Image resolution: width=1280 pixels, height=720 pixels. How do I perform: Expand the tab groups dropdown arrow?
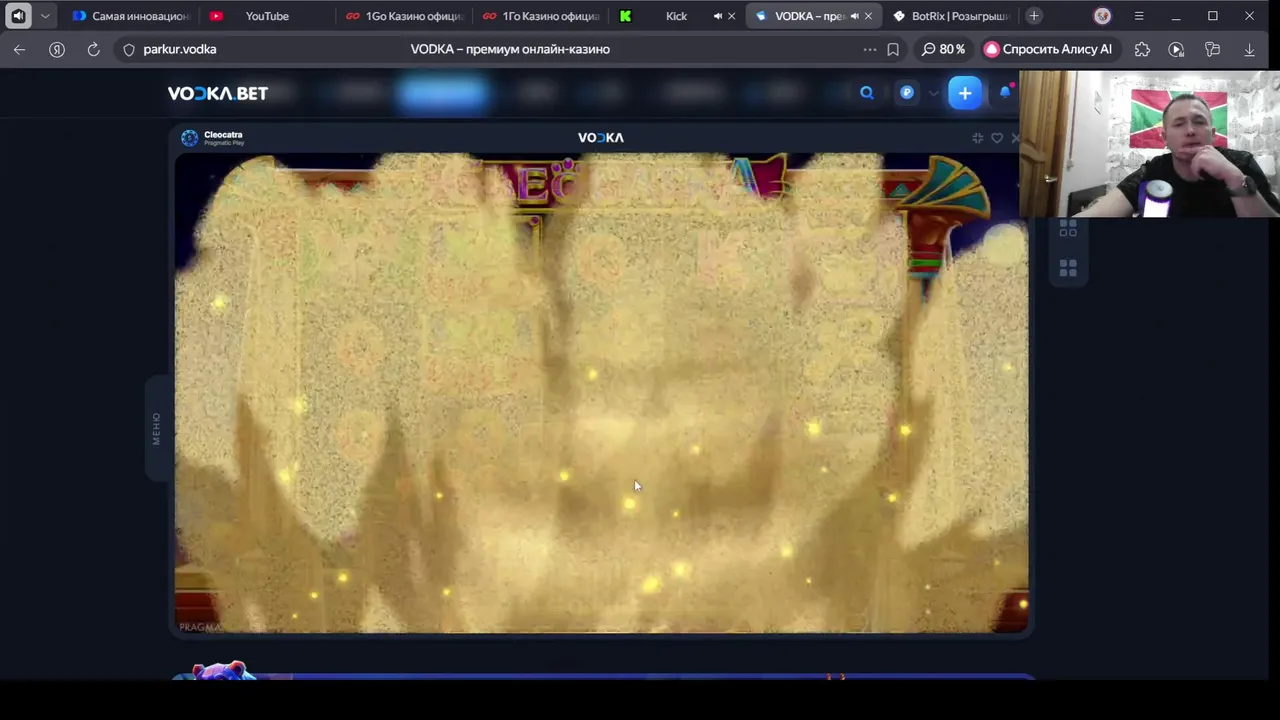[x=44, y=16]
